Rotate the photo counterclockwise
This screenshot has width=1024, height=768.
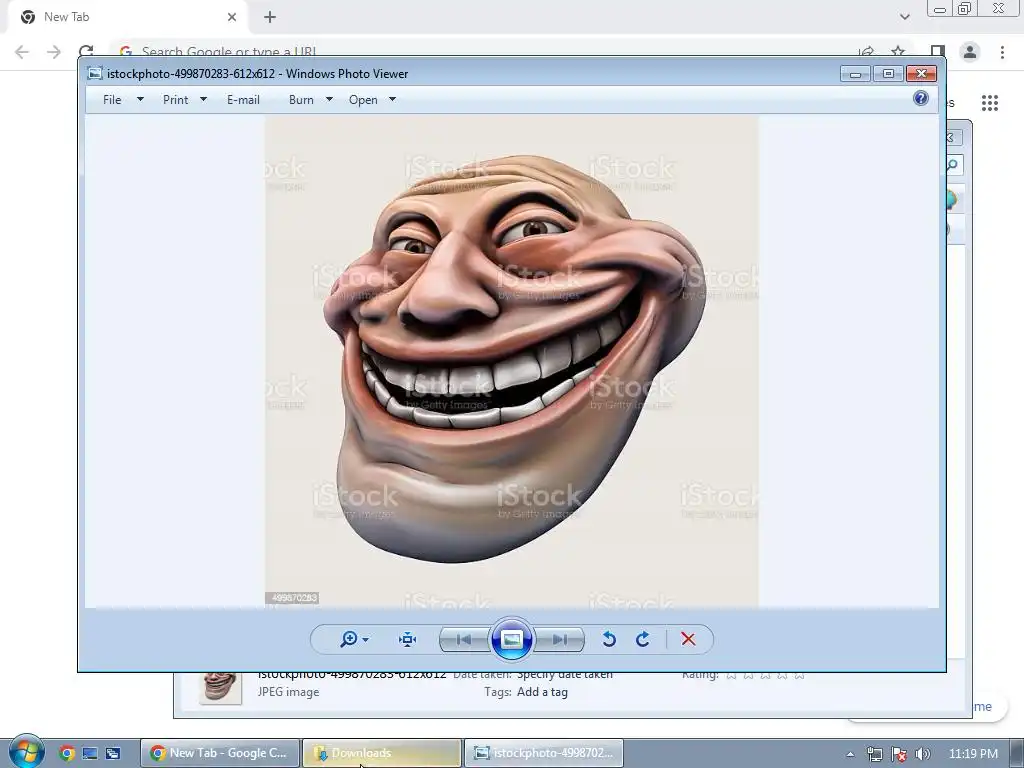(609, 639)
